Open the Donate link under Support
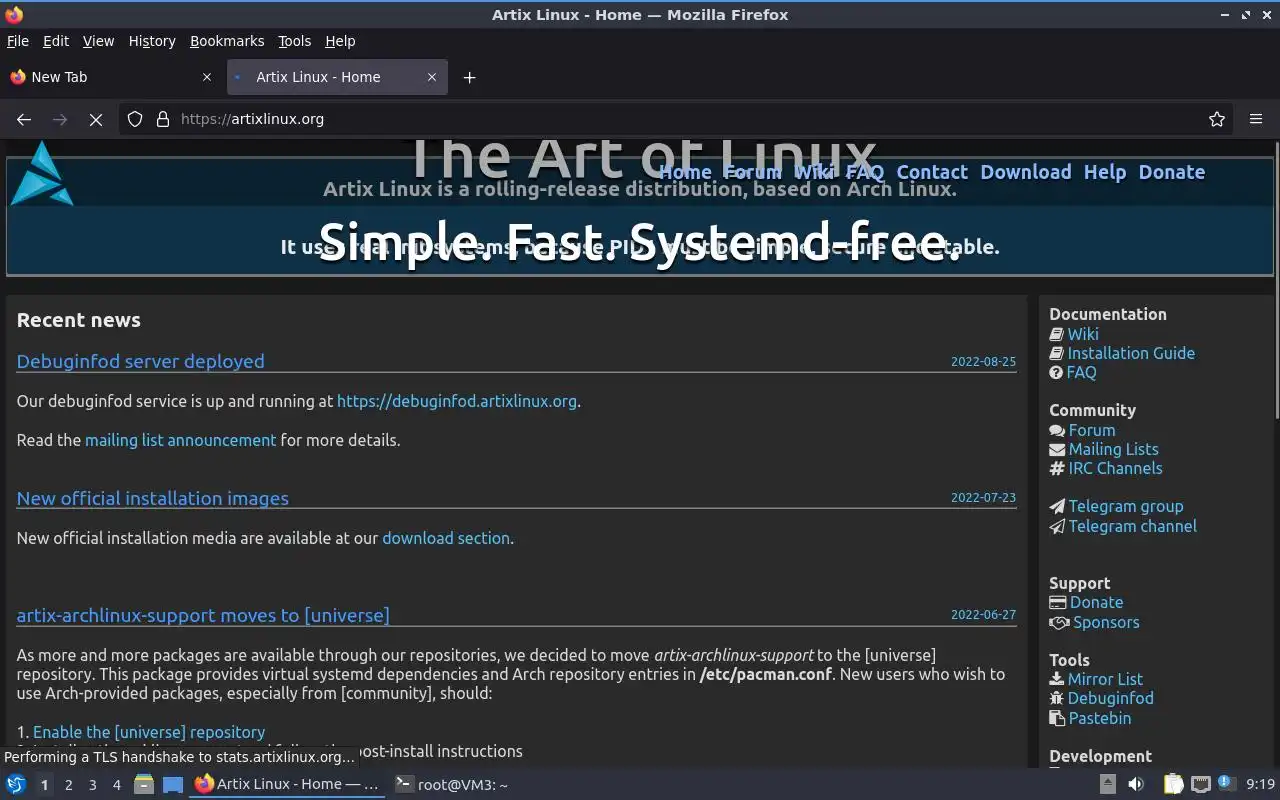 [1096, 602]
